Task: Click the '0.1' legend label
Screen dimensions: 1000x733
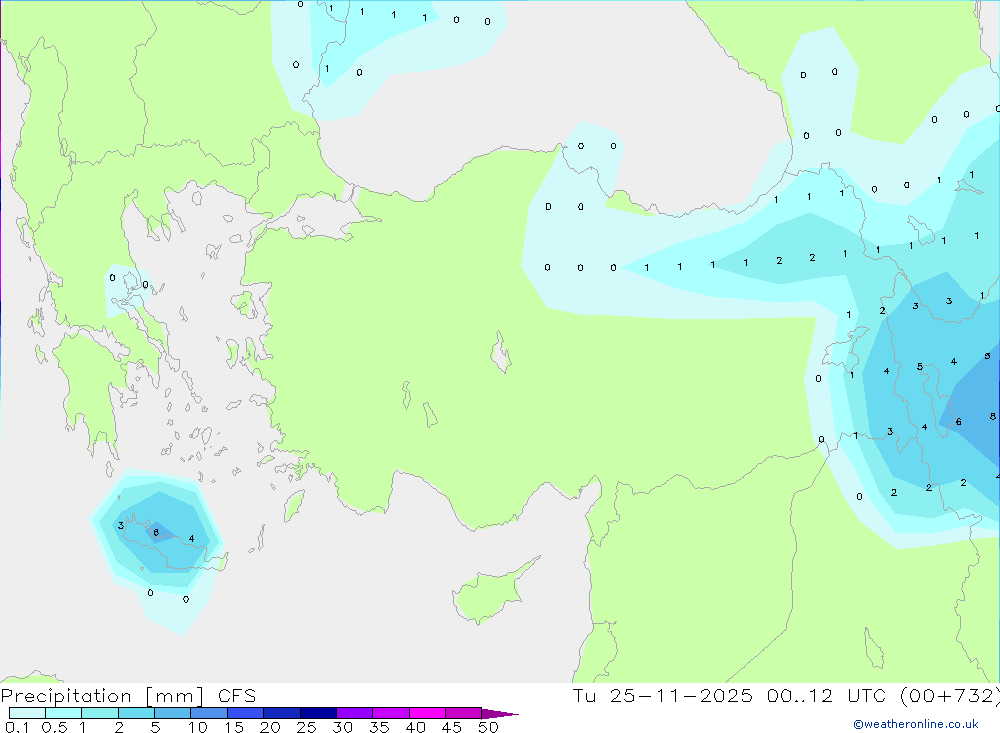Action: 17,727
